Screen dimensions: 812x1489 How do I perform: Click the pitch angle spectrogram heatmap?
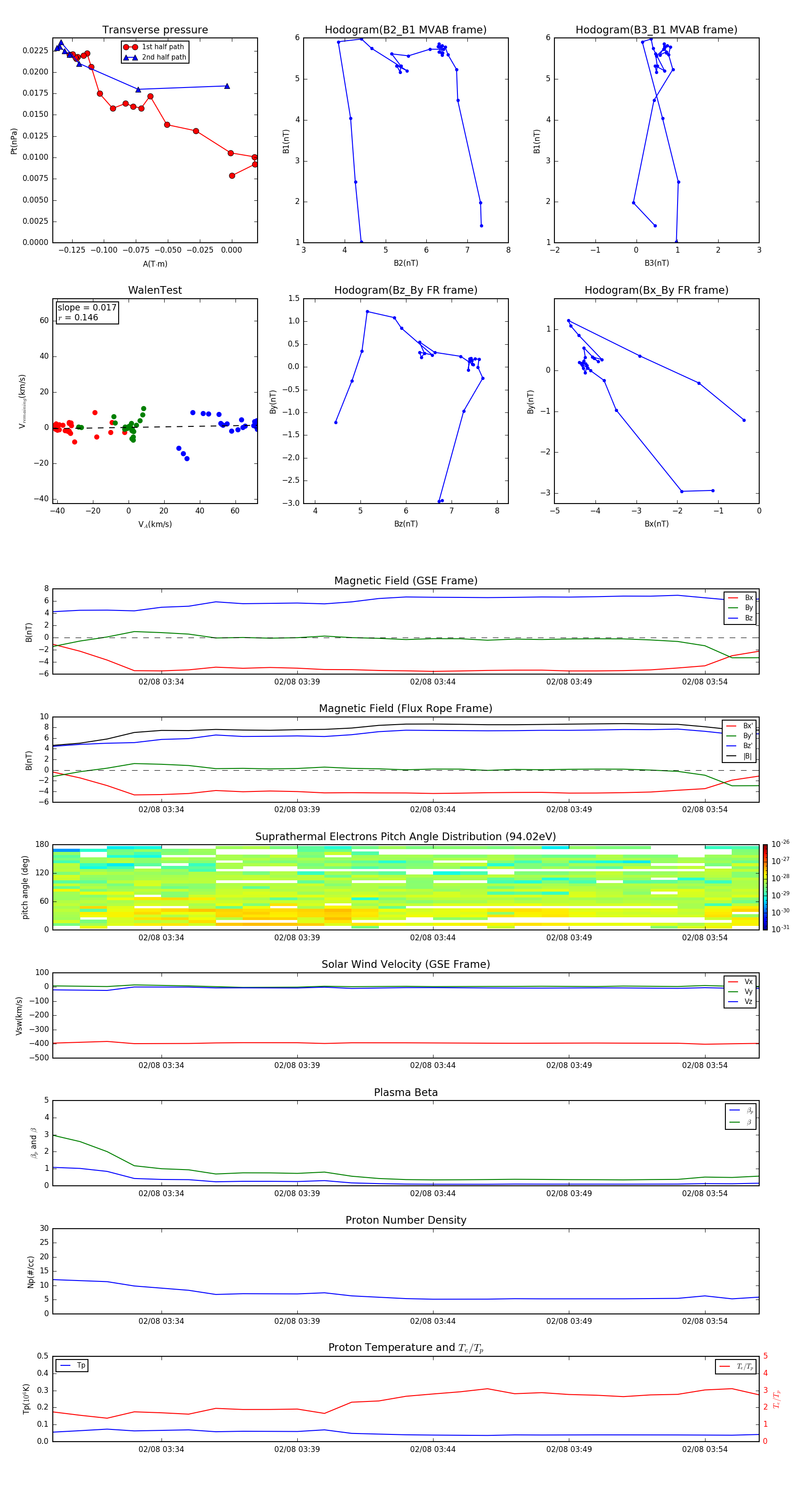[x=406, y=887]
